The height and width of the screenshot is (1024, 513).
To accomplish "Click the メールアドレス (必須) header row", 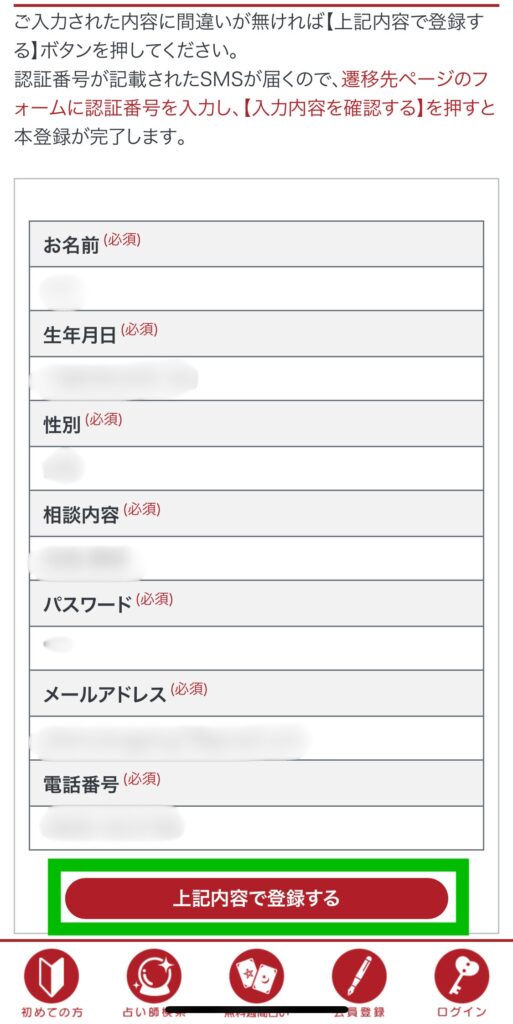I will pos(256,693).
